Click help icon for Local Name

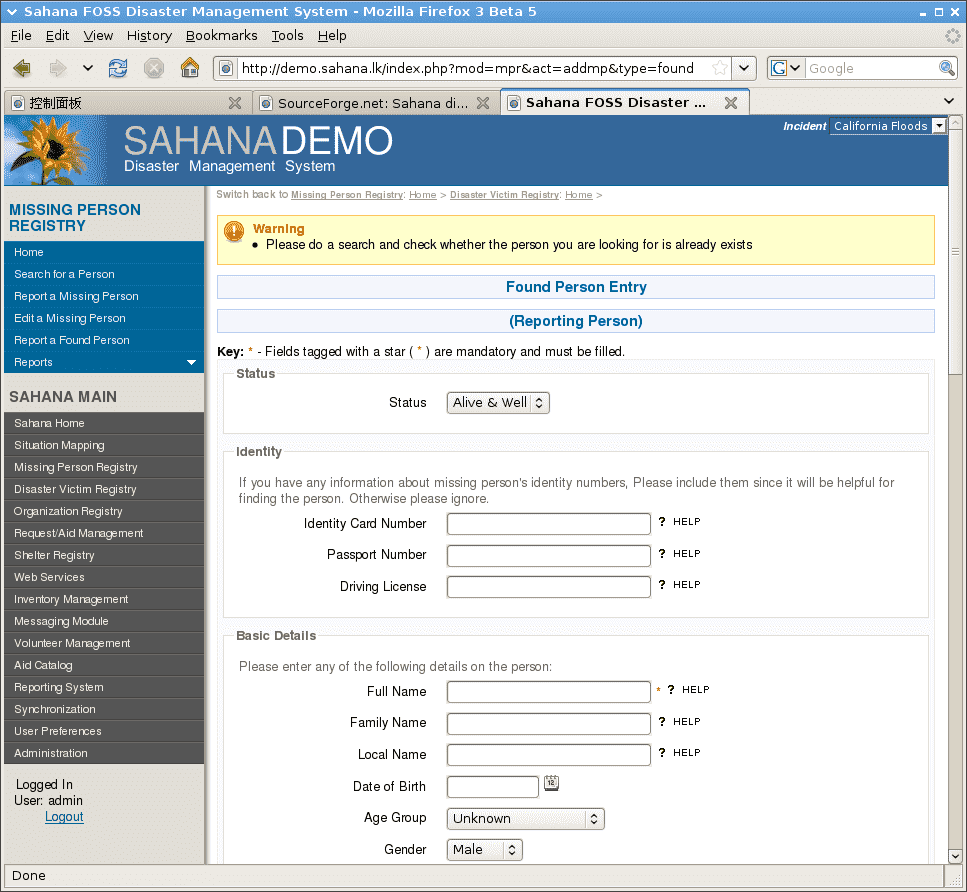tap(679, 753)
